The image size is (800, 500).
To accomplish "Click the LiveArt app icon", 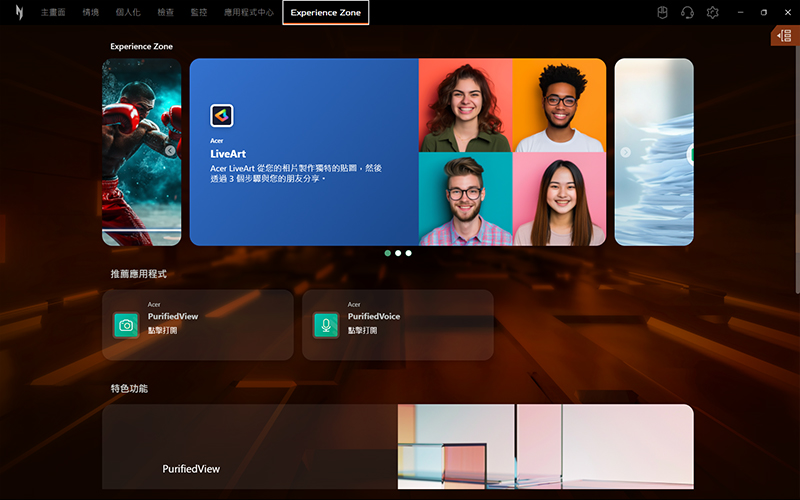I will (221, 116).
